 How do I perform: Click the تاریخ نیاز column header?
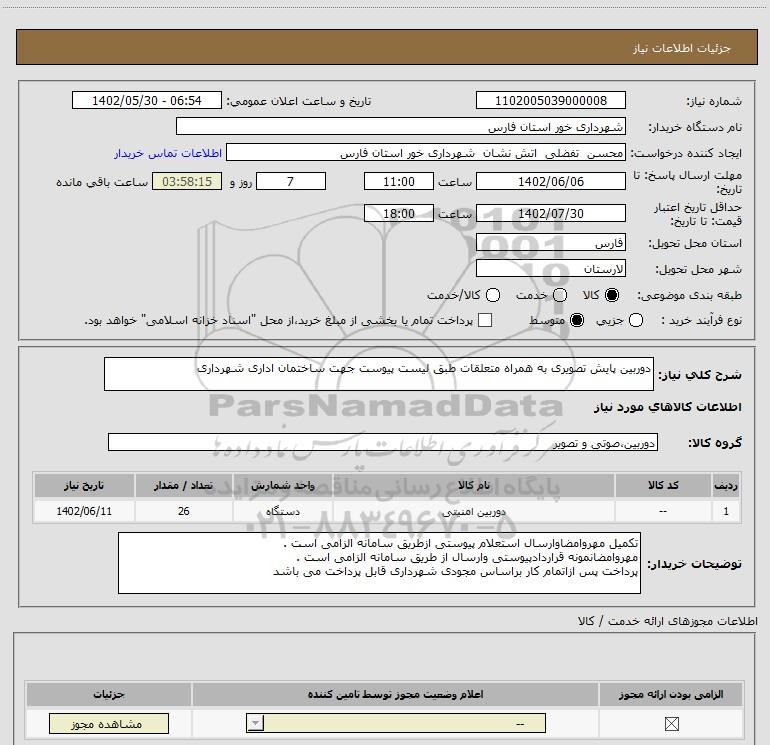(x=84, y=485)
